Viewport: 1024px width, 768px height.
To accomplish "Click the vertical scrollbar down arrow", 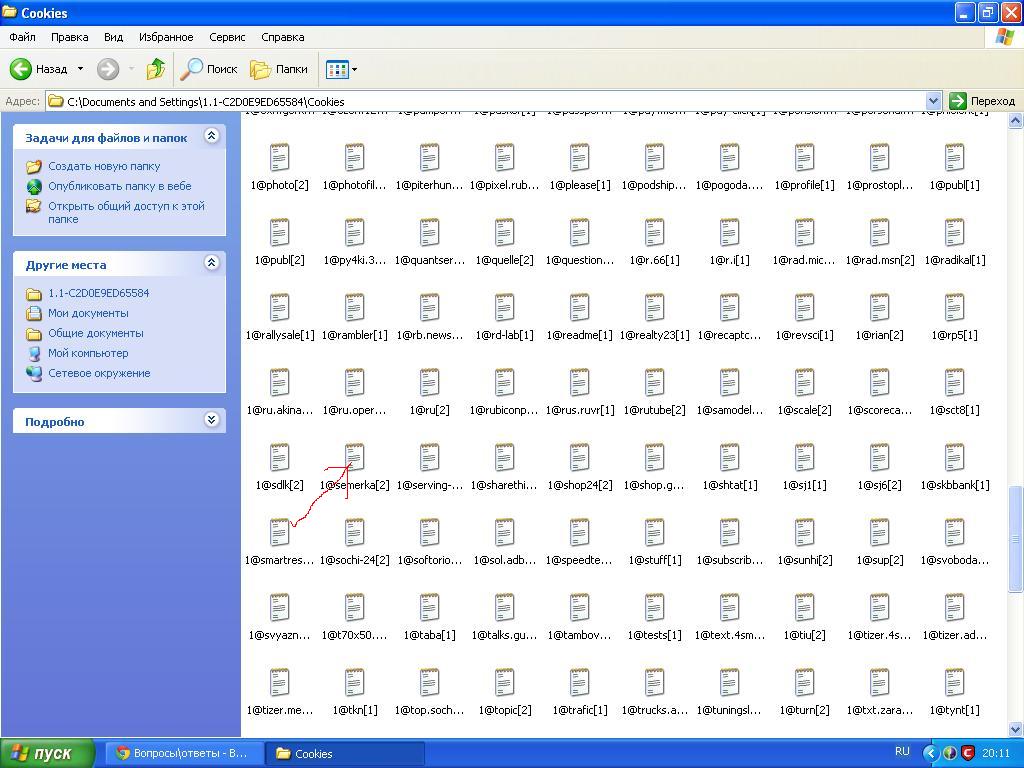I will [x=1016, y=730].
